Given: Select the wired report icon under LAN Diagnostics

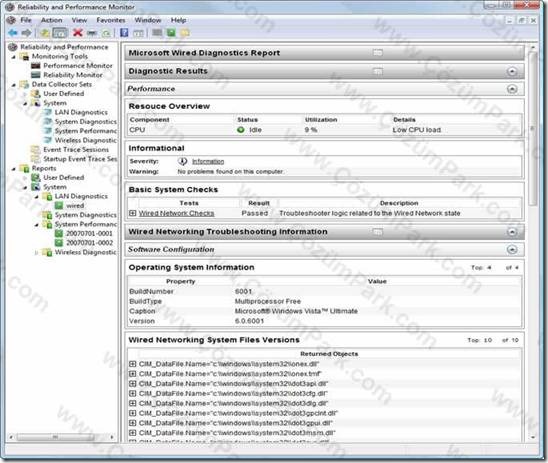Looking at the screenshot, I should pyautogui.click(x=59, y=205).
